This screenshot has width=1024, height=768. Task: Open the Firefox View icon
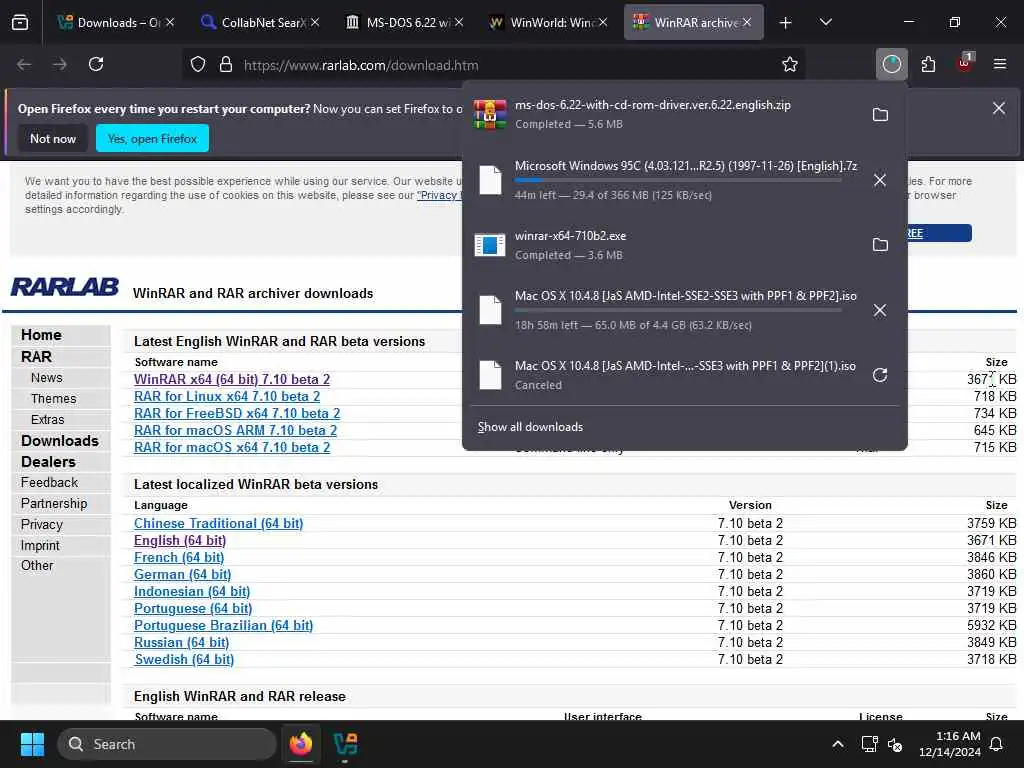(20, 22)
